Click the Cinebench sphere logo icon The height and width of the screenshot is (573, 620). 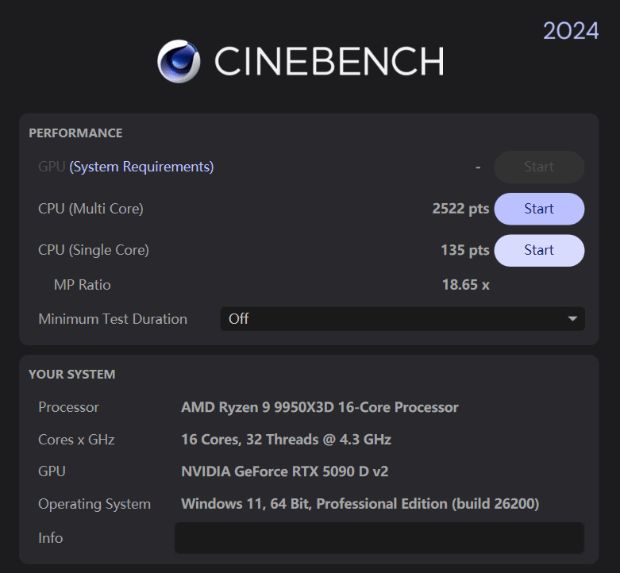[x=179, y=62]
